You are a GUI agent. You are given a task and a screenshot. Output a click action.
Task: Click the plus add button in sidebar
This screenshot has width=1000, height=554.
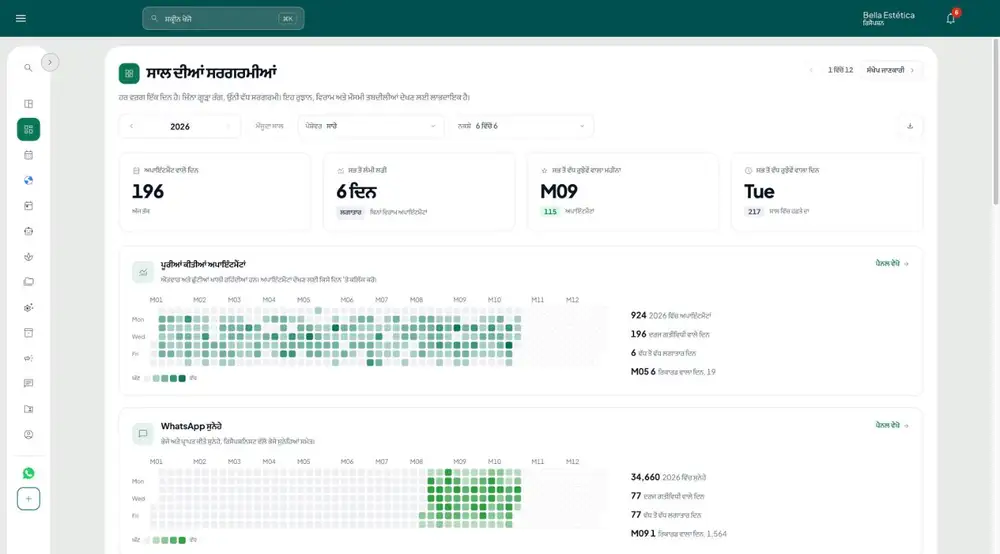28,499
